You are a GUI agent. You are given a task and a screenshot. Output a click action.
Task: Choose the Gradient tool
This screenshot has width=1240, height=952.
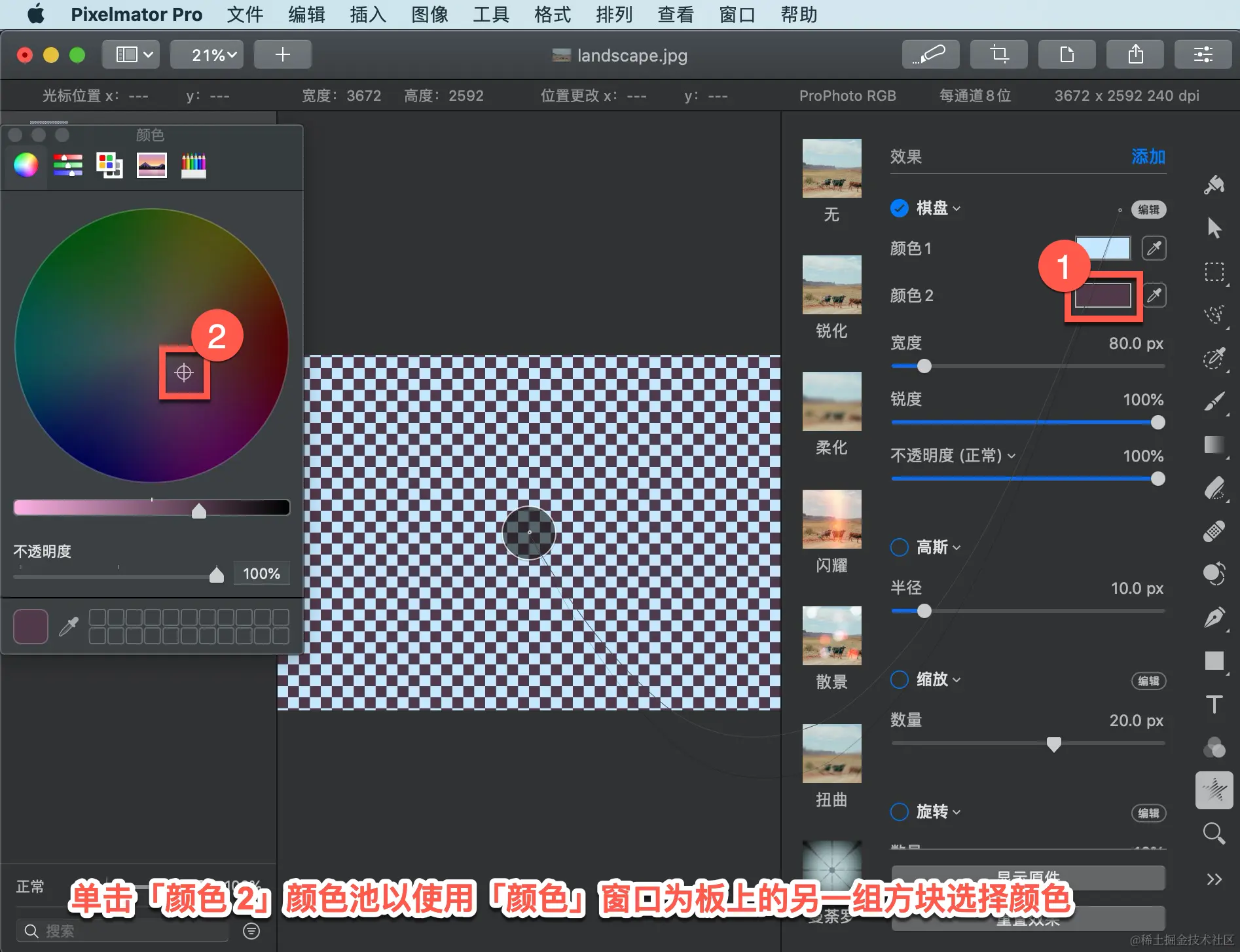click(1214, 445)
